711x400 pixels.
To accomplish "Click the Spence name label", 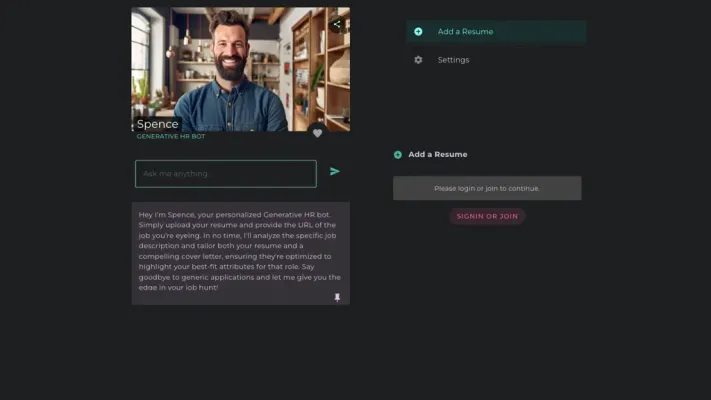I will pyautogui.click(x=157, y=124).
